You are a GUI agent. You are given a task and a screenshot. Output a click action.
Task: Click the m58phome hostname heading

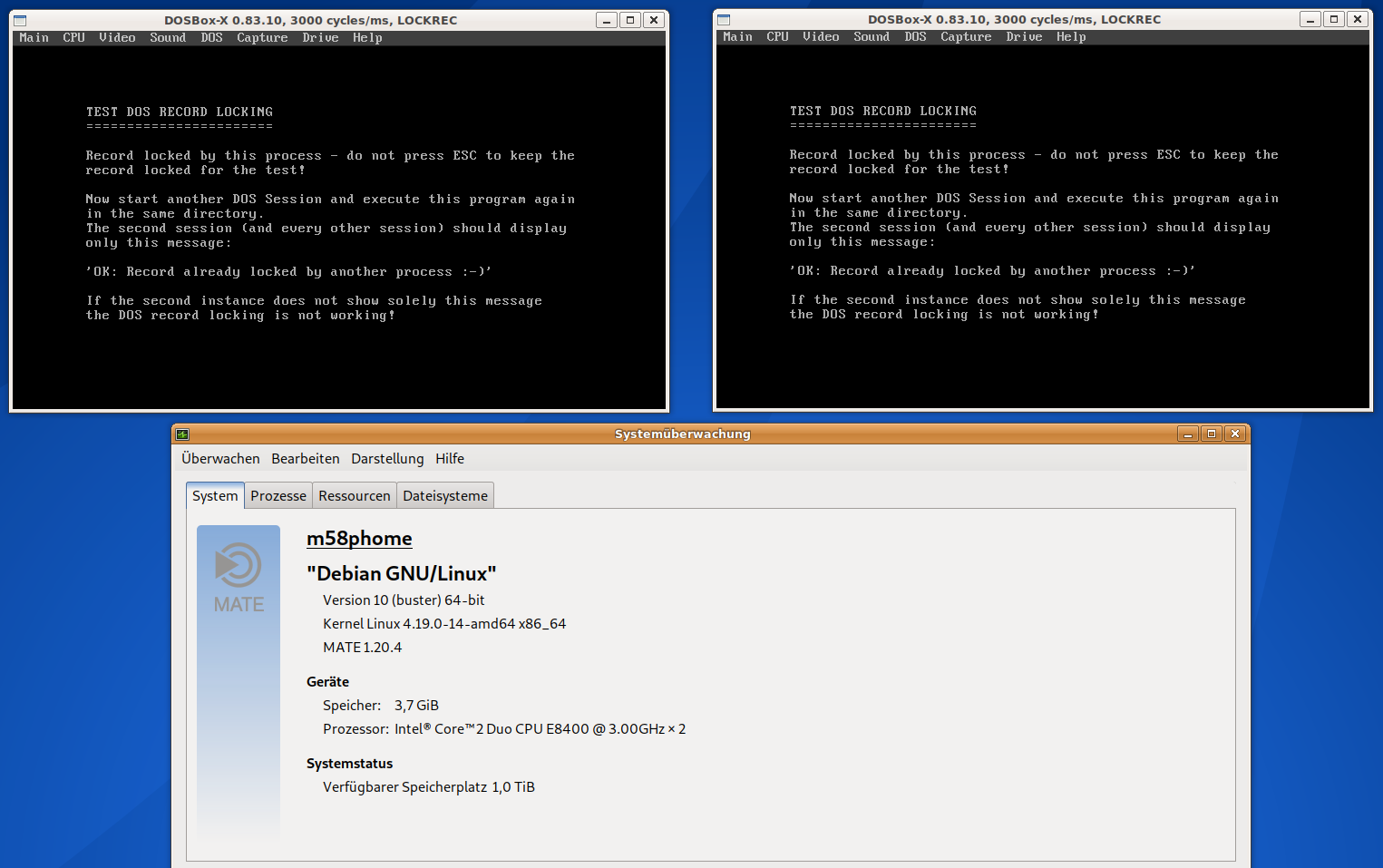[359, 539]
